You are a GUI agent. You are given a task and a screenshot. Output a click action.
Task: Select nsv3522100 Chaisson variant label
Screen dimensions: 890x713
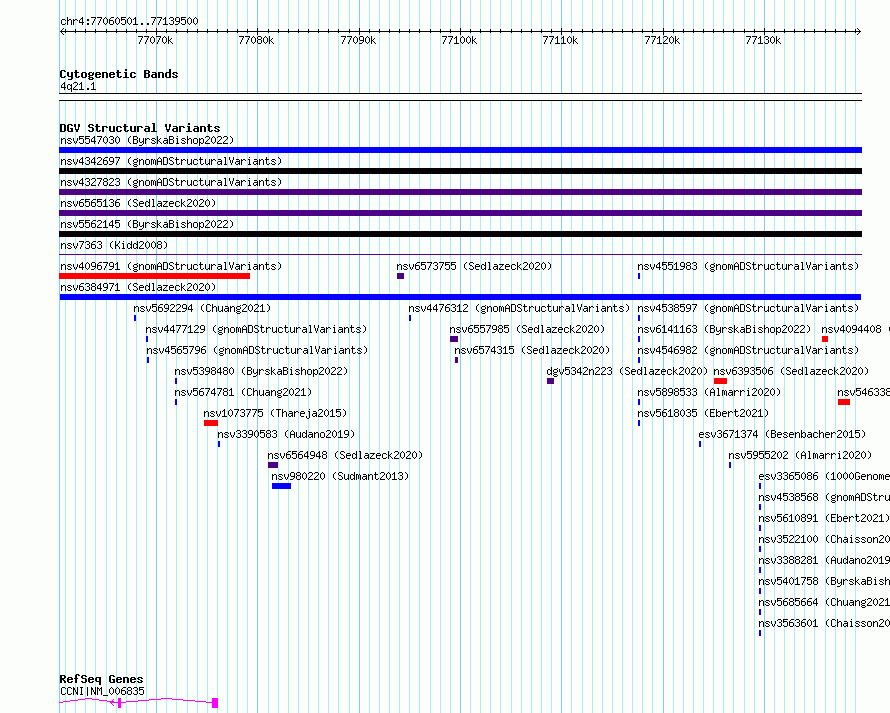pos(824,539)
